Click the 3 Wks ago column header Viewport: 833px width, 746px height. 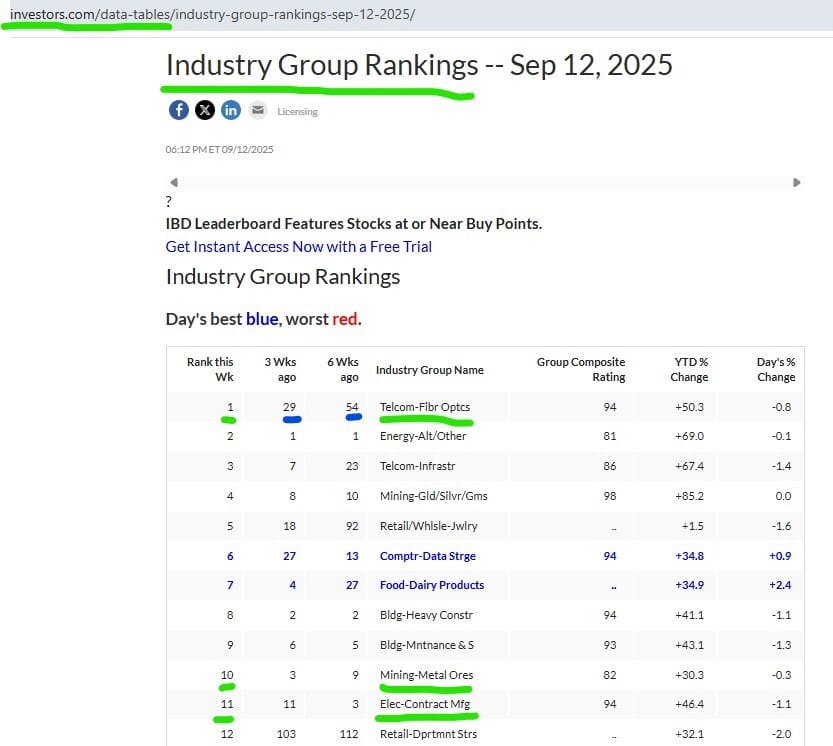280,369
